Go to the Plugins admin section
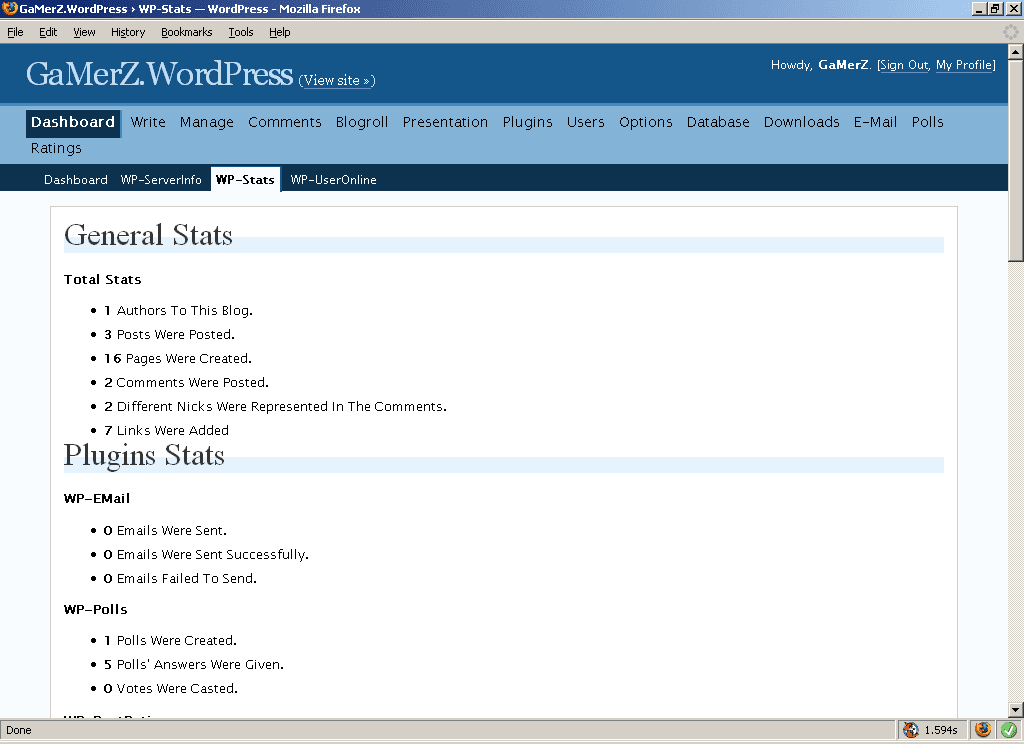Screen dimensions: 1024x744 pyautogui.click(x=527, y=122)
